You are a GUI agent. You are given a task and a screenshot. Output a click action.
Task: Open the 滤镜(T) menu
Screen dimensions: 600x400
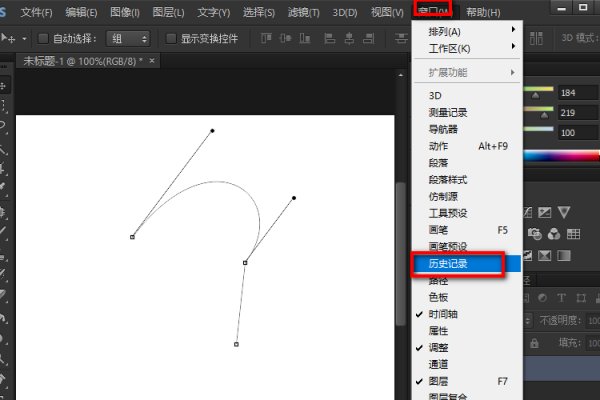(x=303, y=13)
